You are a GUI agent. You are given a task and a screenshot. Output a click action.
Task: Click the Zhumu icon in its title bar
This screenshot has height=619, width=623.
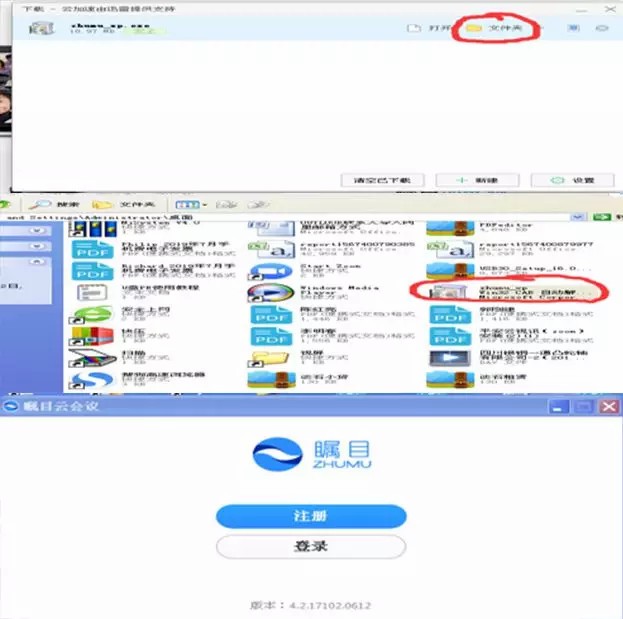[11, 406]
